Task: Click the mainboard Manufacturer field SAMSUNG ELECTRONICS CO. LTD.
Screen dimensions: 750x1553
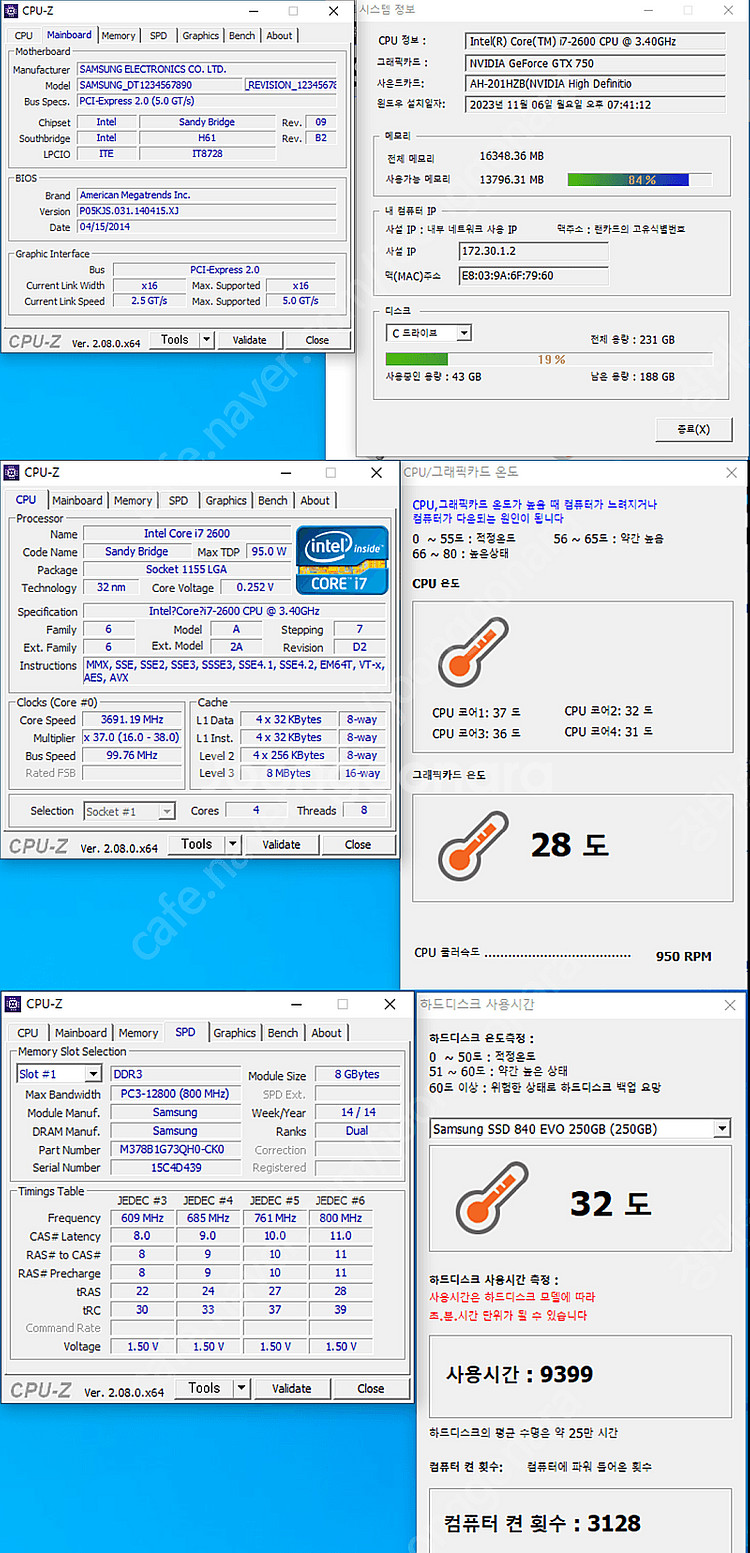Action: pyautogui.click(x=207, y=70)
